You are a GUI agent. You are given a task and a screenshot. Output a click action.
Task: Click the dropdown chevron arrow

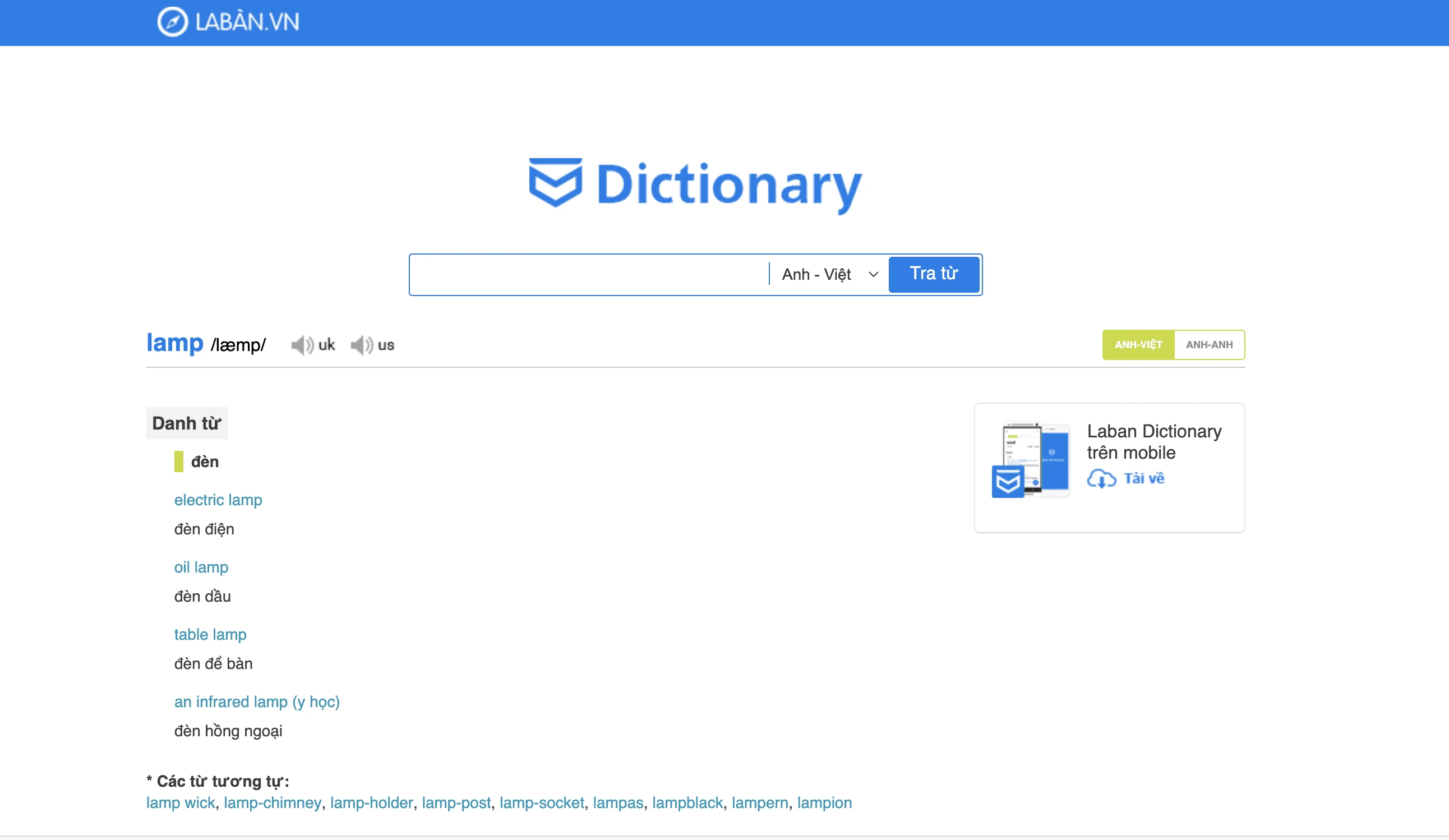[x=874, y=275]
